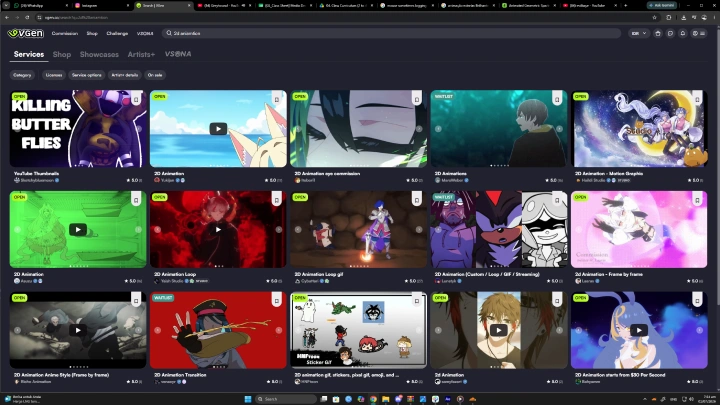This screenshot has width=720, height=405.
Task: Next image arrow on eye commission card
Action: click(419, 129)
